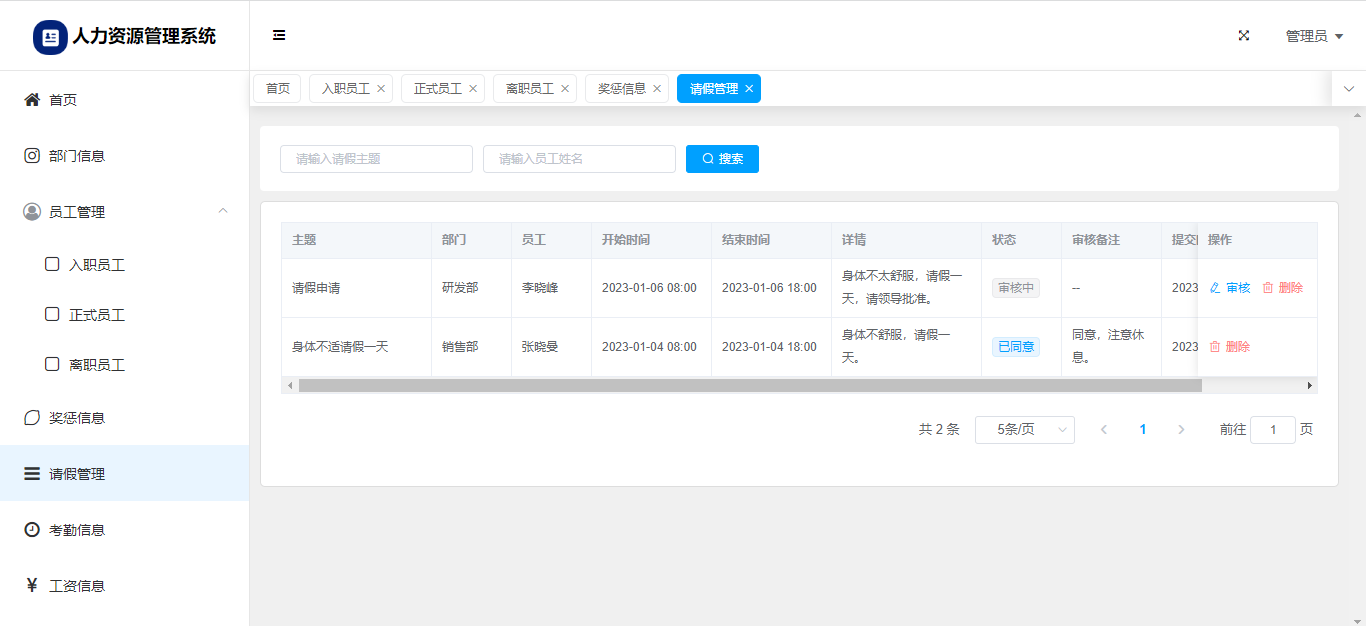Click the sidebar collapse menu icon

coord(279,35)
